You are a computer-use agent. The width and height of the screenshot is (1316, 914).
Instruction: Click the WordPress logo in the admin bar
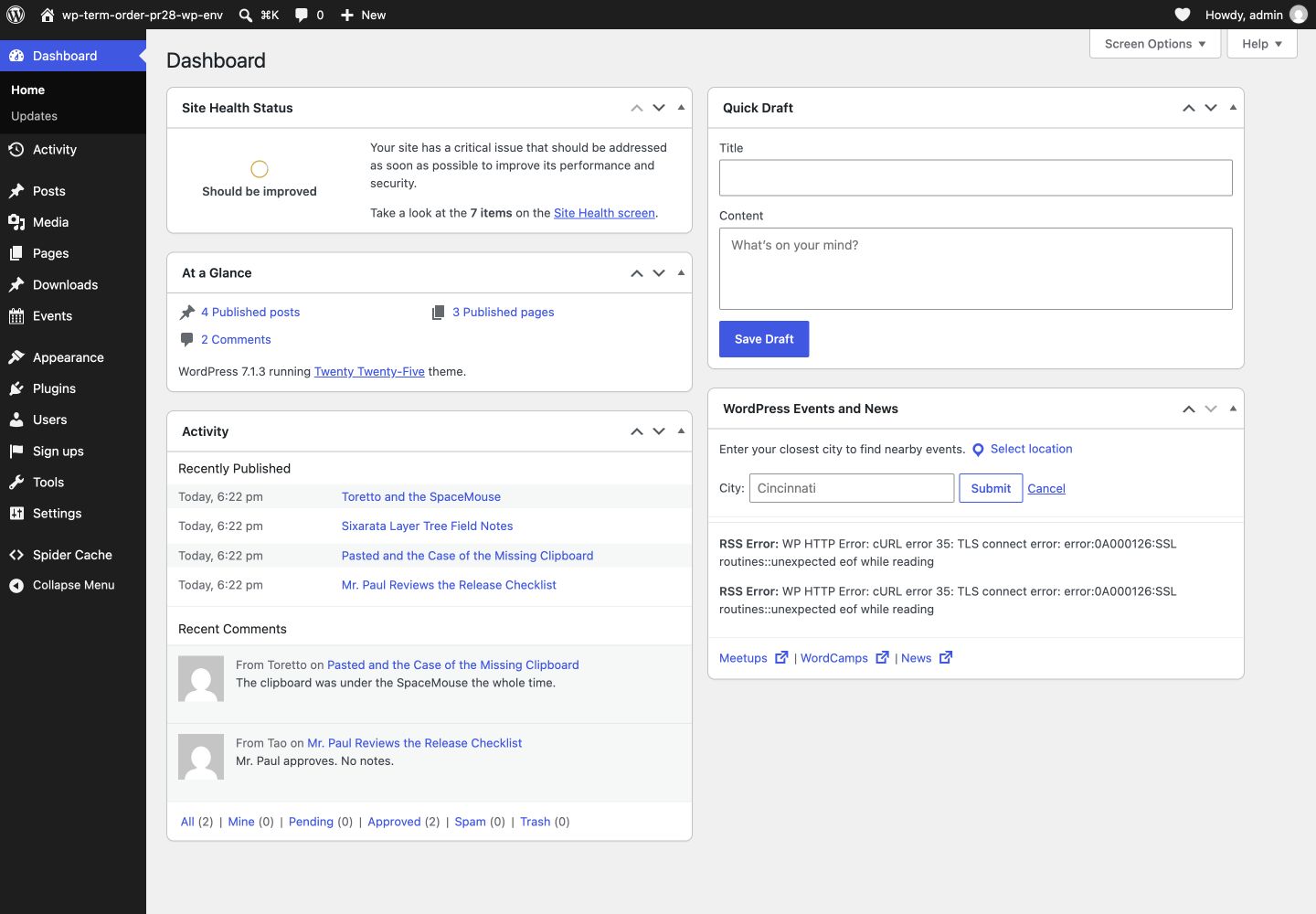click(16, 15)
